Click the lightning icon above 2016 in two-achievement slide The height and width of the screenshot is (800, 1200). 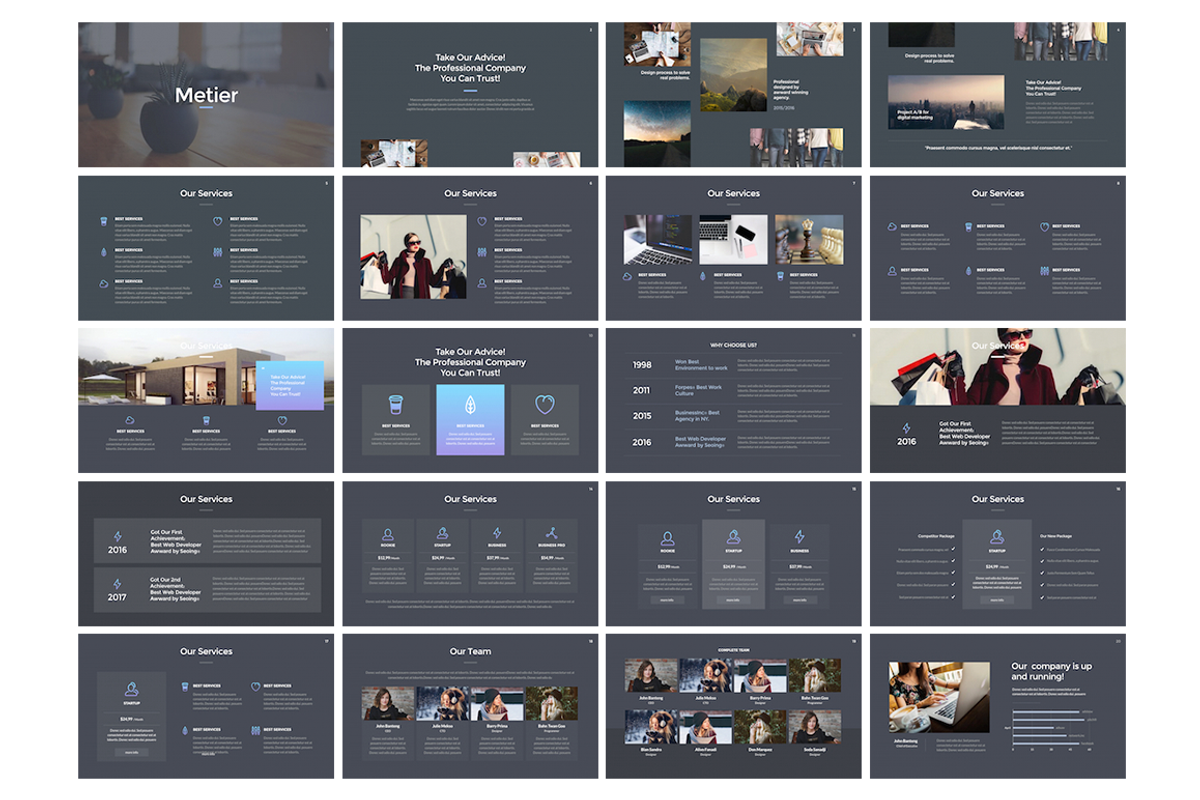click(x=117, y=536)
